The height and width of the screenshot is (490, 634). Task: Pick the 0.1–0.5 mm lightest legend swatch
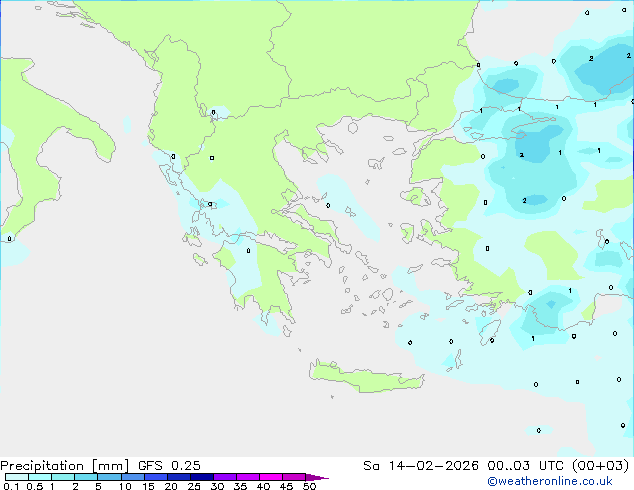(17, 477)
